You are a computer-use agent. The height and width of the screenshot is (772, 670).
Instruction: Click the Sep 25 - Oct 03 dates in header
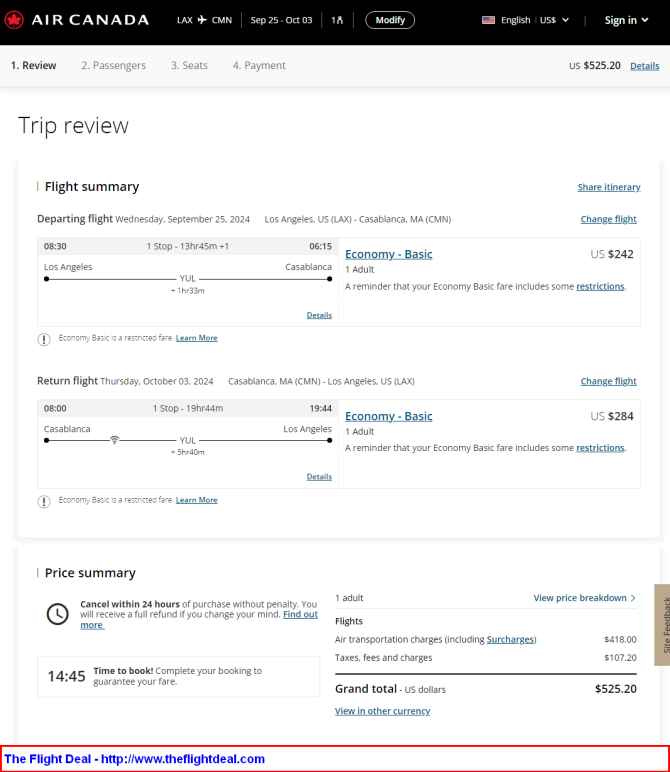(x=281, y=20)
